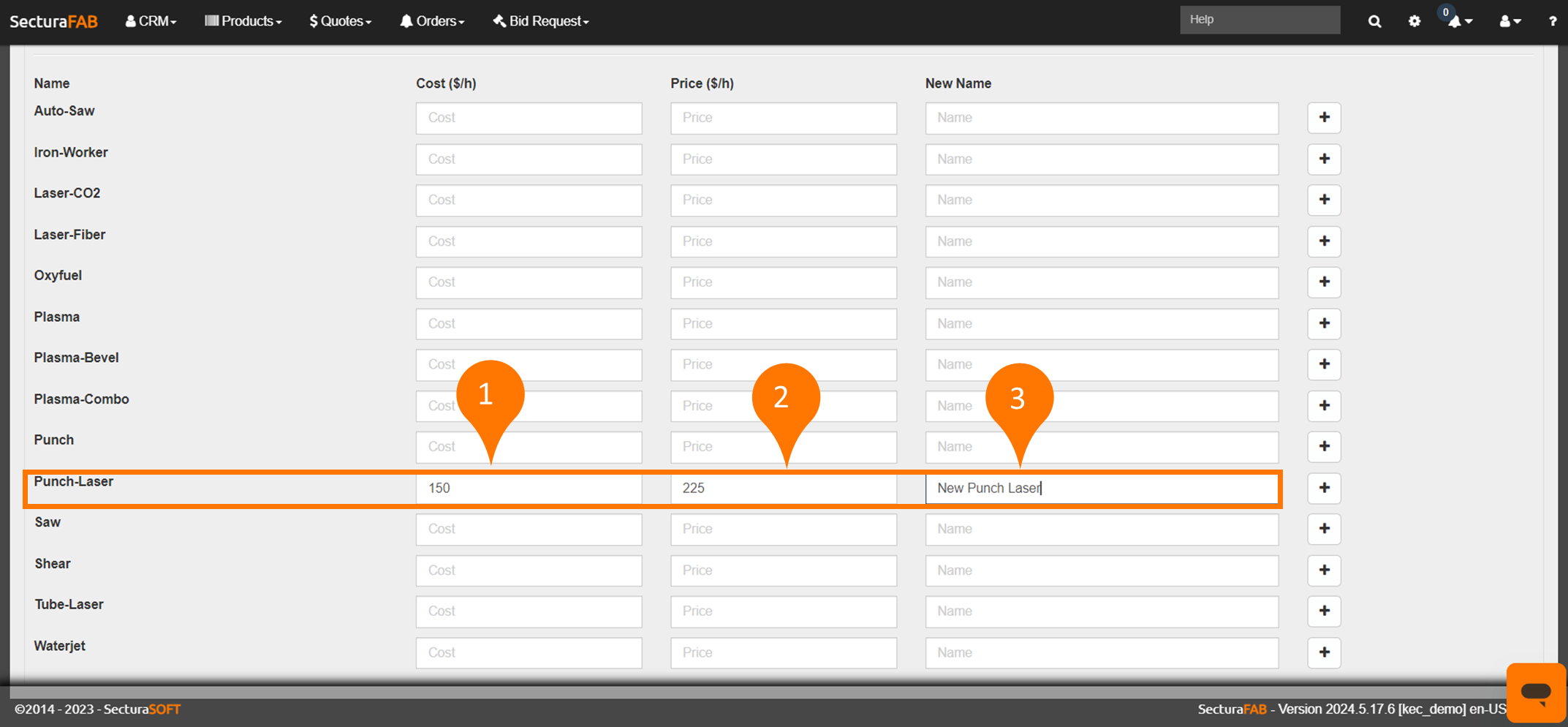
Task: Click the question mark help icon
Action: (x=1552, y=21)
